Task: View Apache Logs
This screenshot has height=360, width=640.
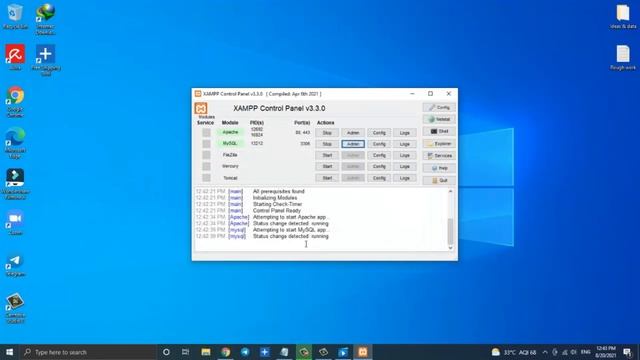Action: (404, 133)
